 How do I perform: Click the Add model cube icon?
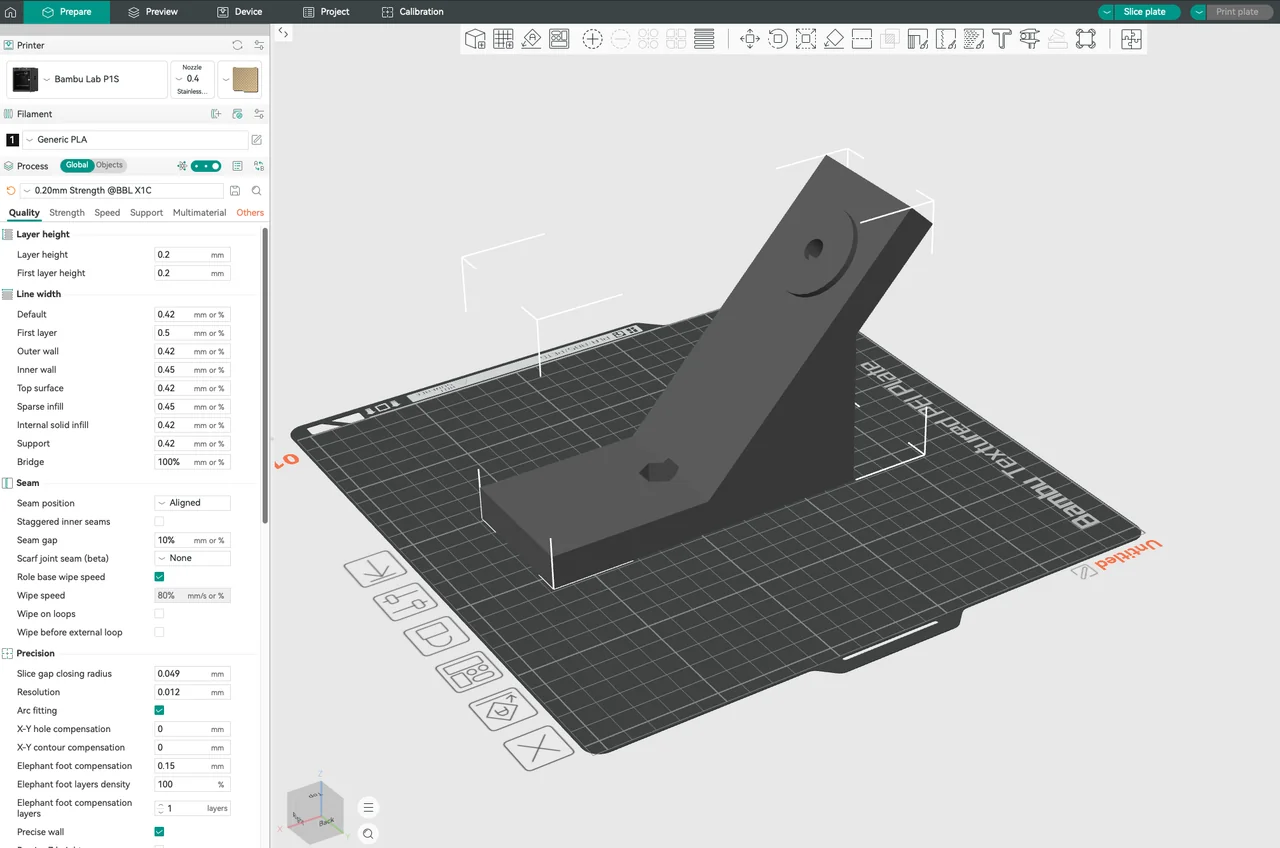(475, 39)
